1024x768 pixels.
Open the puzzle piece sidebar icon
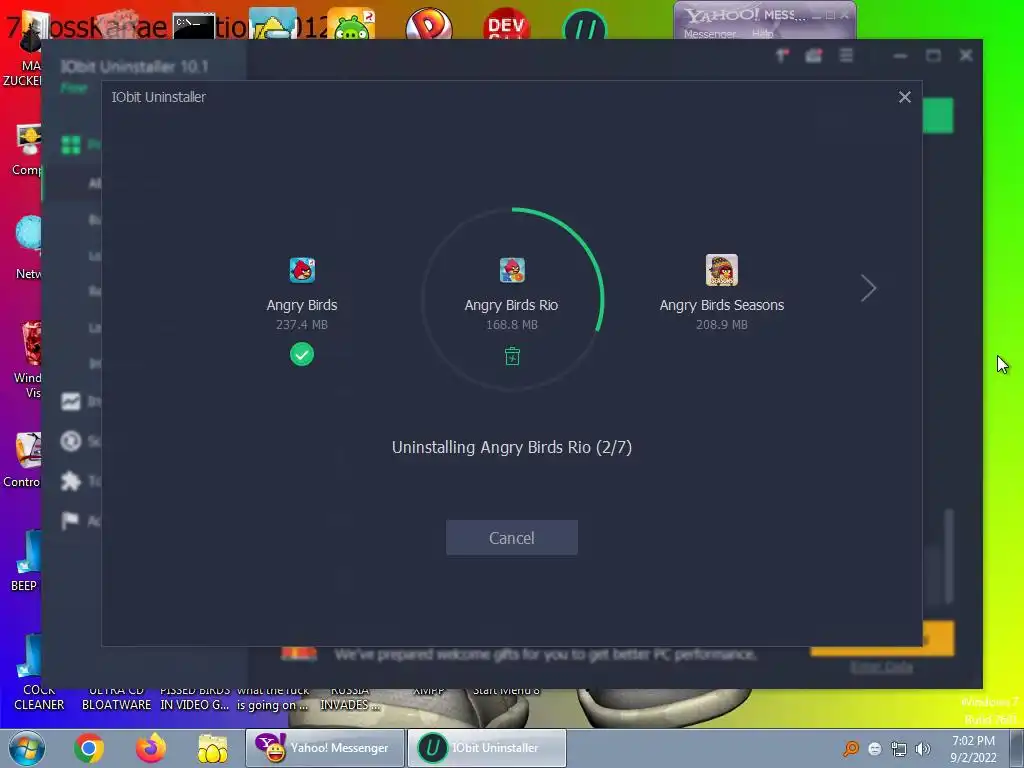coord(71,481)
